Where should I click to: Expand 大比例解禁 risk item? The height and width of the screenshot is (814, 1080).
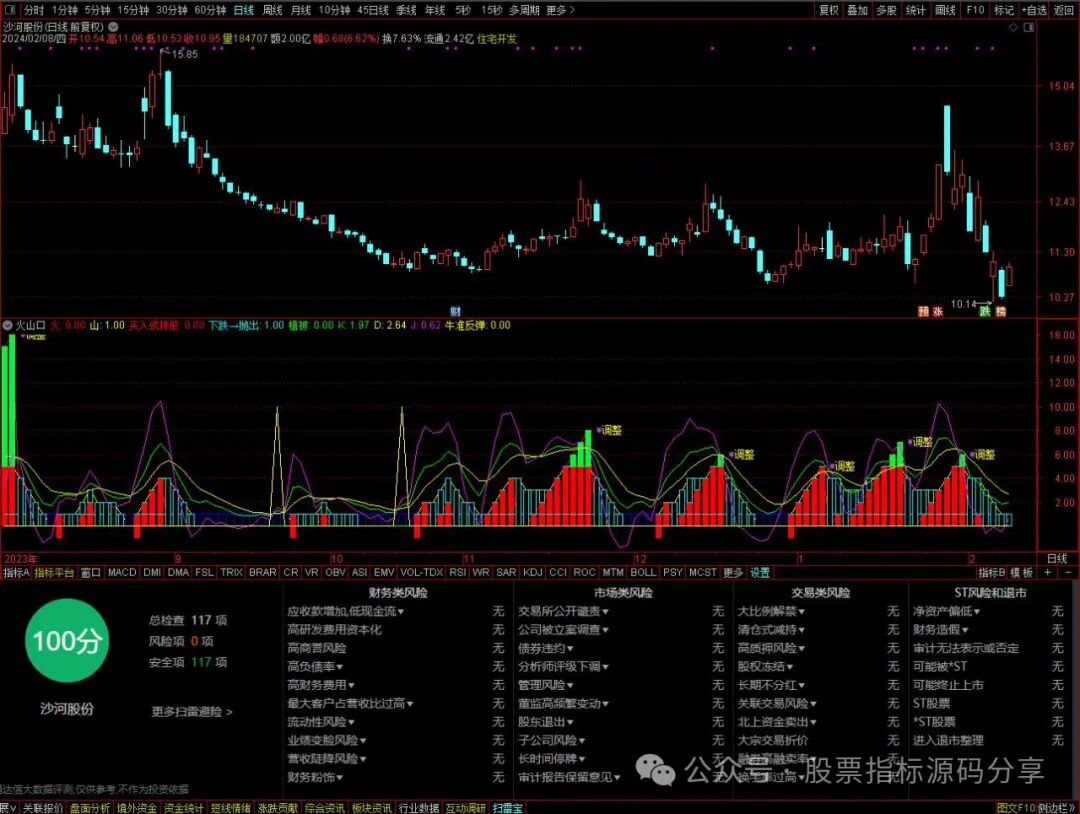(x=771, y=611)
